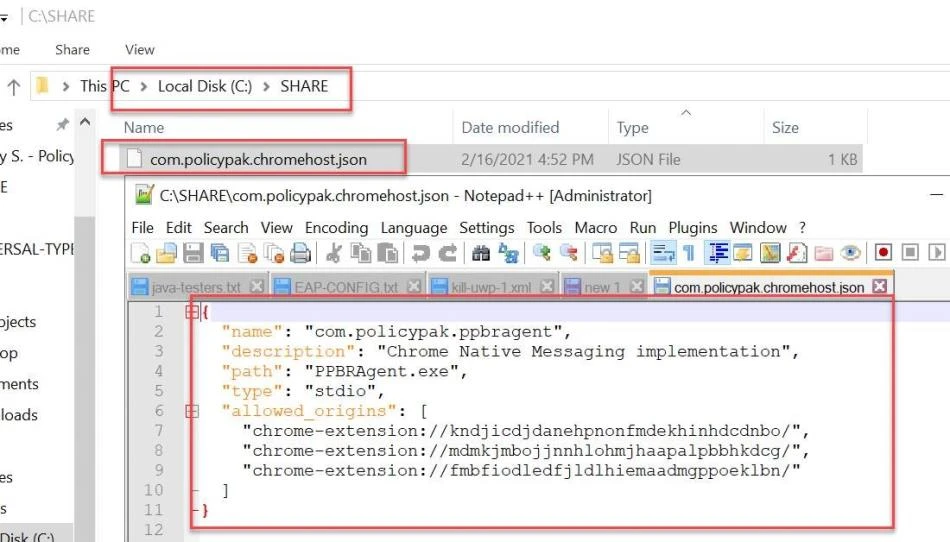Open the Plugins menu

(x=693, y=227)
